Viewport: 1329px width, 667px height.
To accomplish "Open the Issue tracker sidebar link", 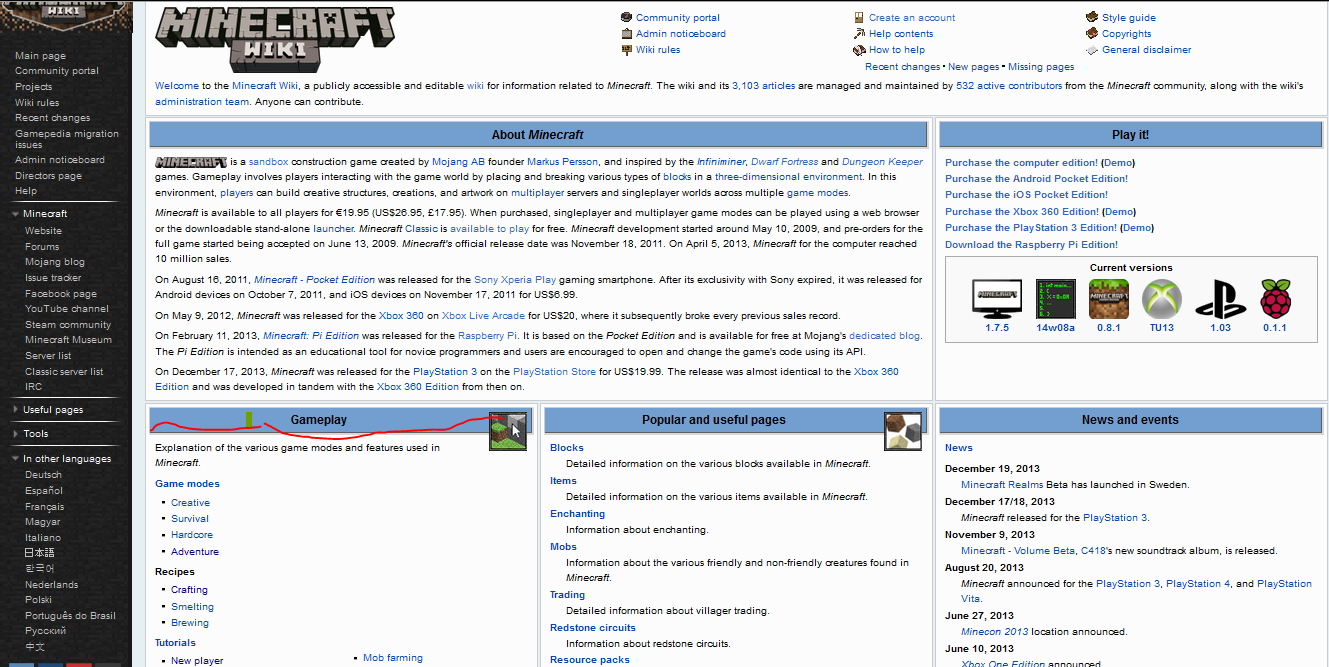I will [53, 278].
